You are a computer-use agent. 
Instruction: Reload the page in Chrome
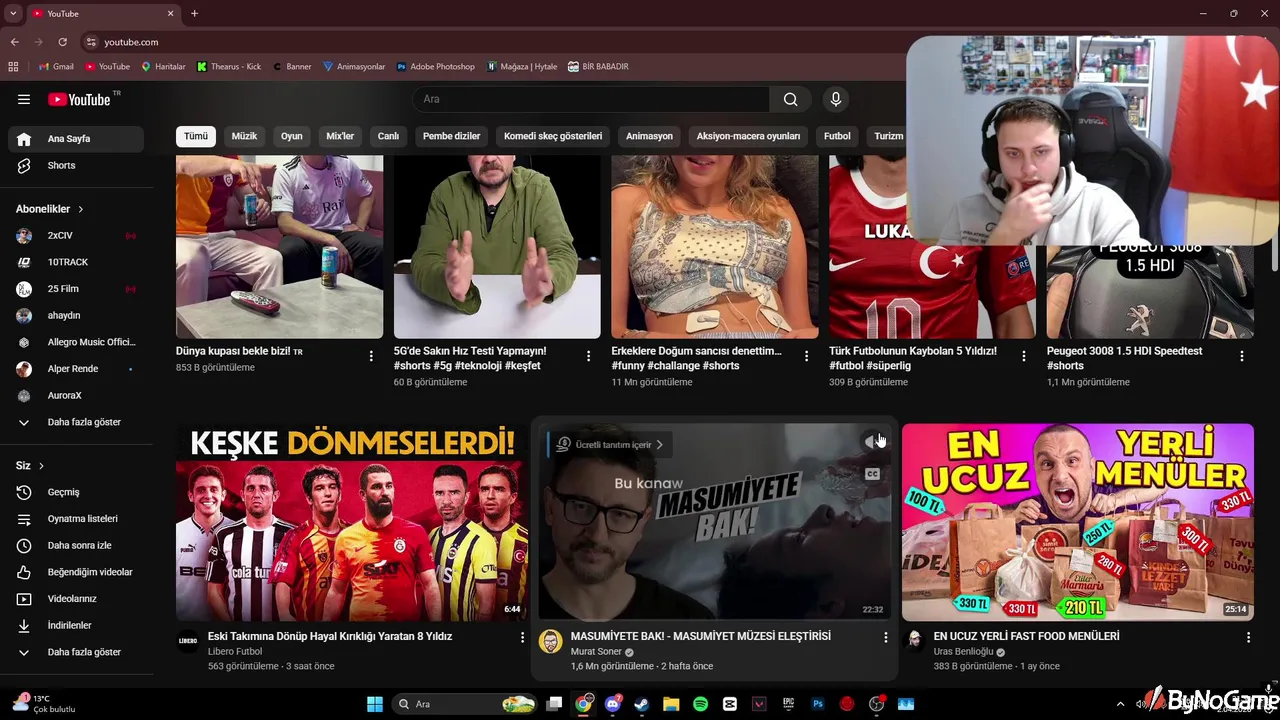[x=63, y=42]
